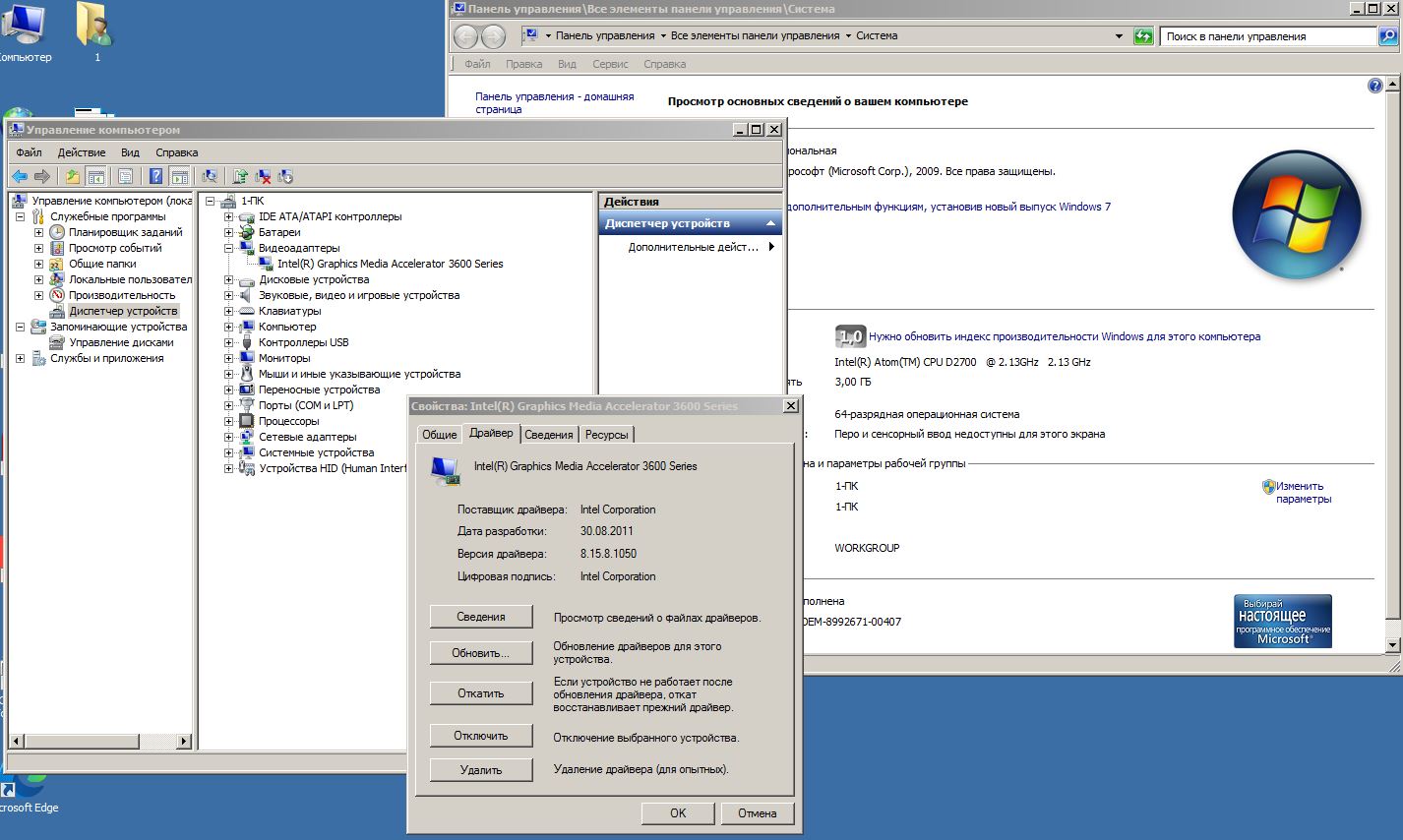Click the Performance icon in left tree
The height and width of the screenshot is (840, 1403).
[x=58, y=295]
